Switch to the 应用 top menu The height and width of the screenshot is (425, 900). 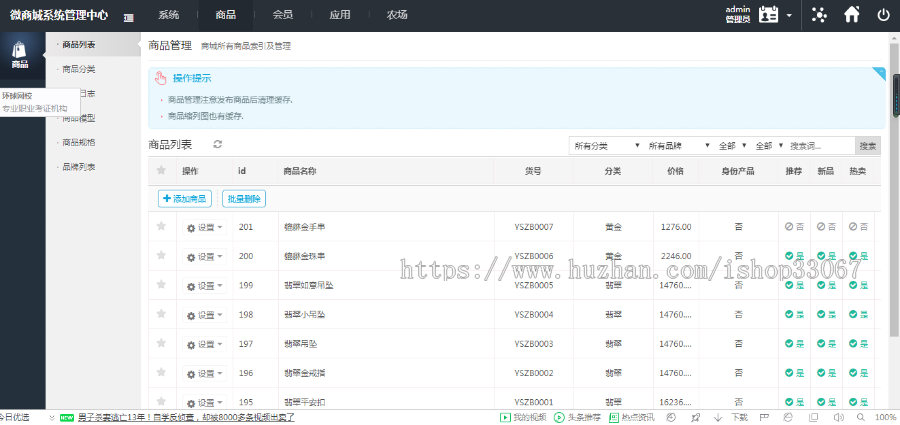[x=340, y=16]
